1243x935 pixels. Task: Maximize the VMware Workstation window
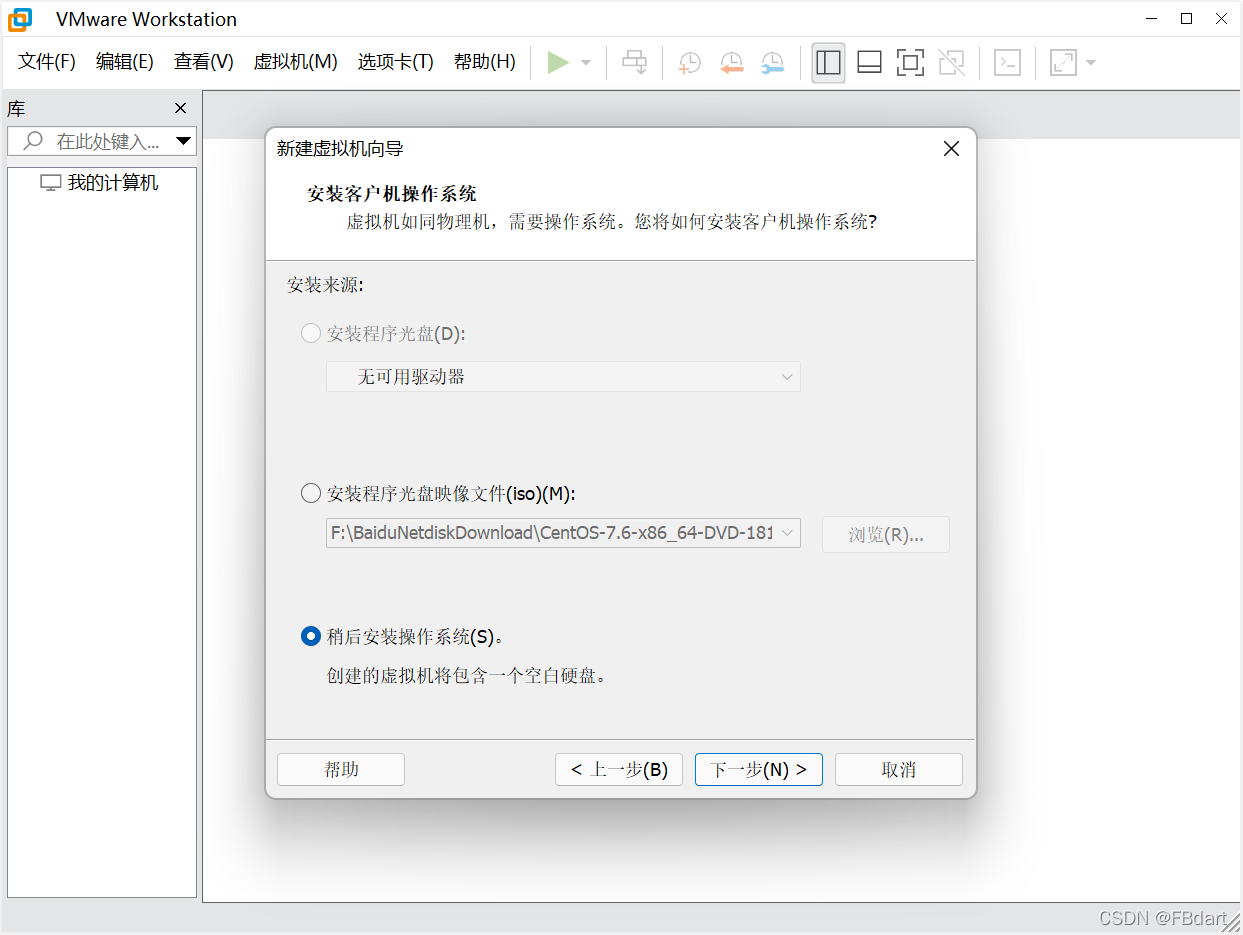(x=1187, y=18)
